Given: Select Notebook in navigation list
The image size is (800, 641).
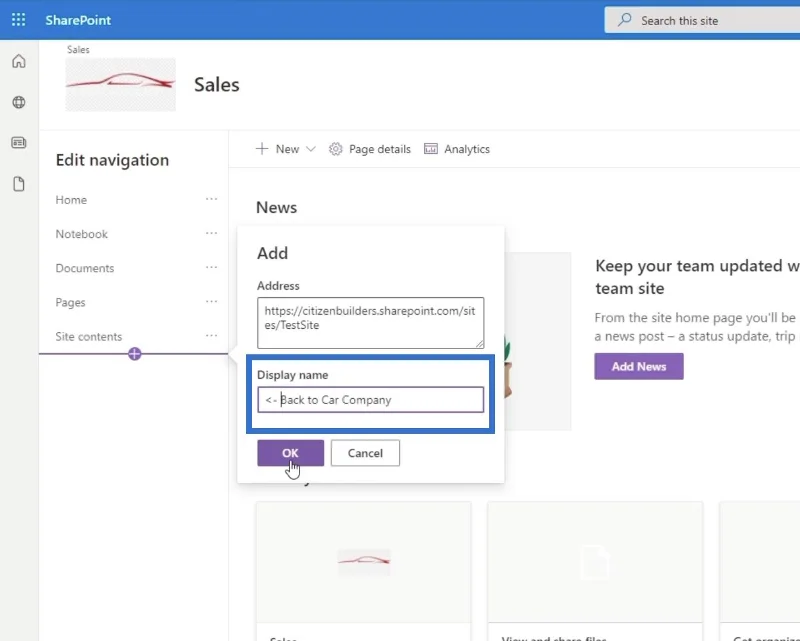Looking at the screenshot, I should coord(82,234).
